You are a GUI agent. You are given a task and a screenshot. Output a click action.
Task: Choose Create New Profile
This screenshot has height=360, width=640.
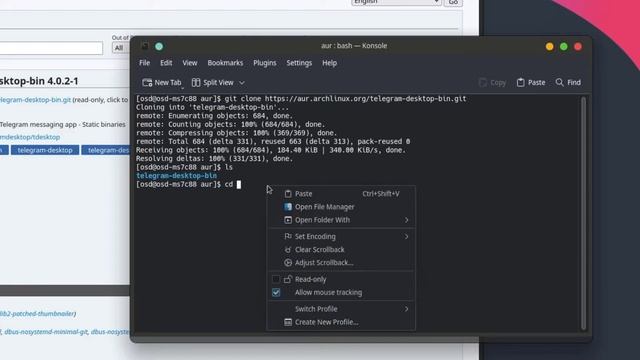(341, 322)
